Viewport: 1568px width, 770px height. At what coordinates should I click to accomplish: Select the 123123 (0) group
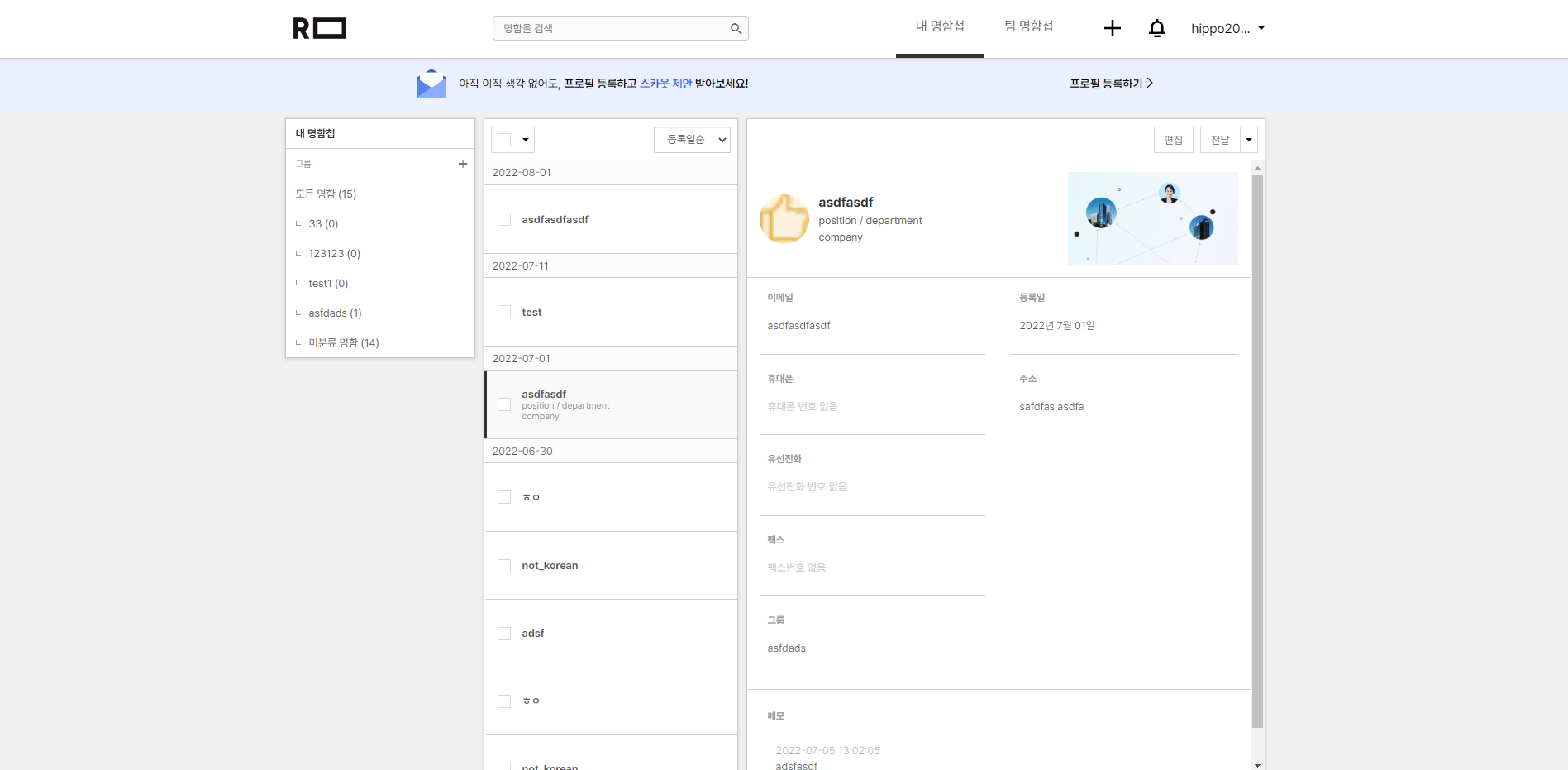point(335,253)
